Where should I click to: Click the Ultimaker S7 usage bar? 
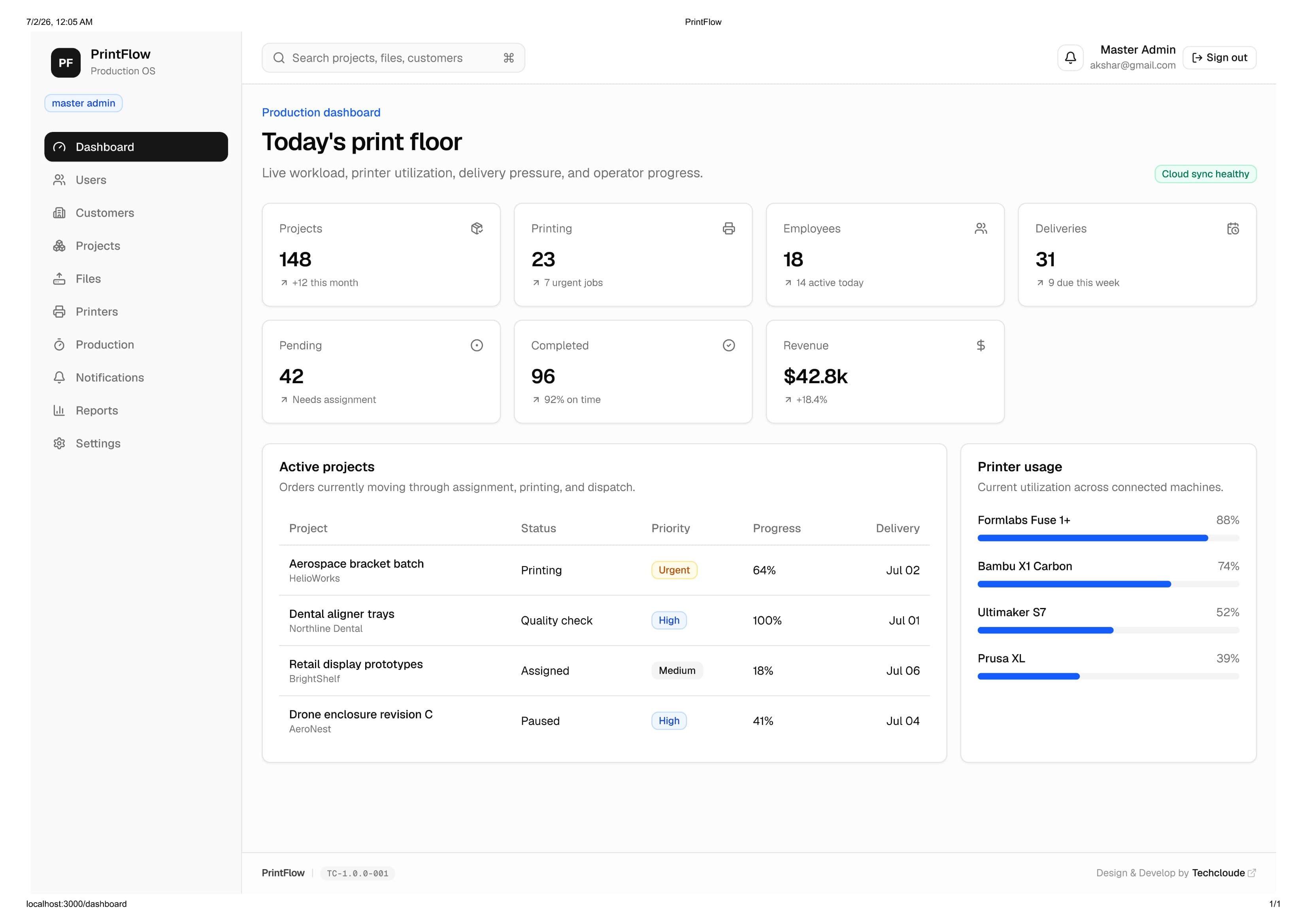click(1108, 630)
